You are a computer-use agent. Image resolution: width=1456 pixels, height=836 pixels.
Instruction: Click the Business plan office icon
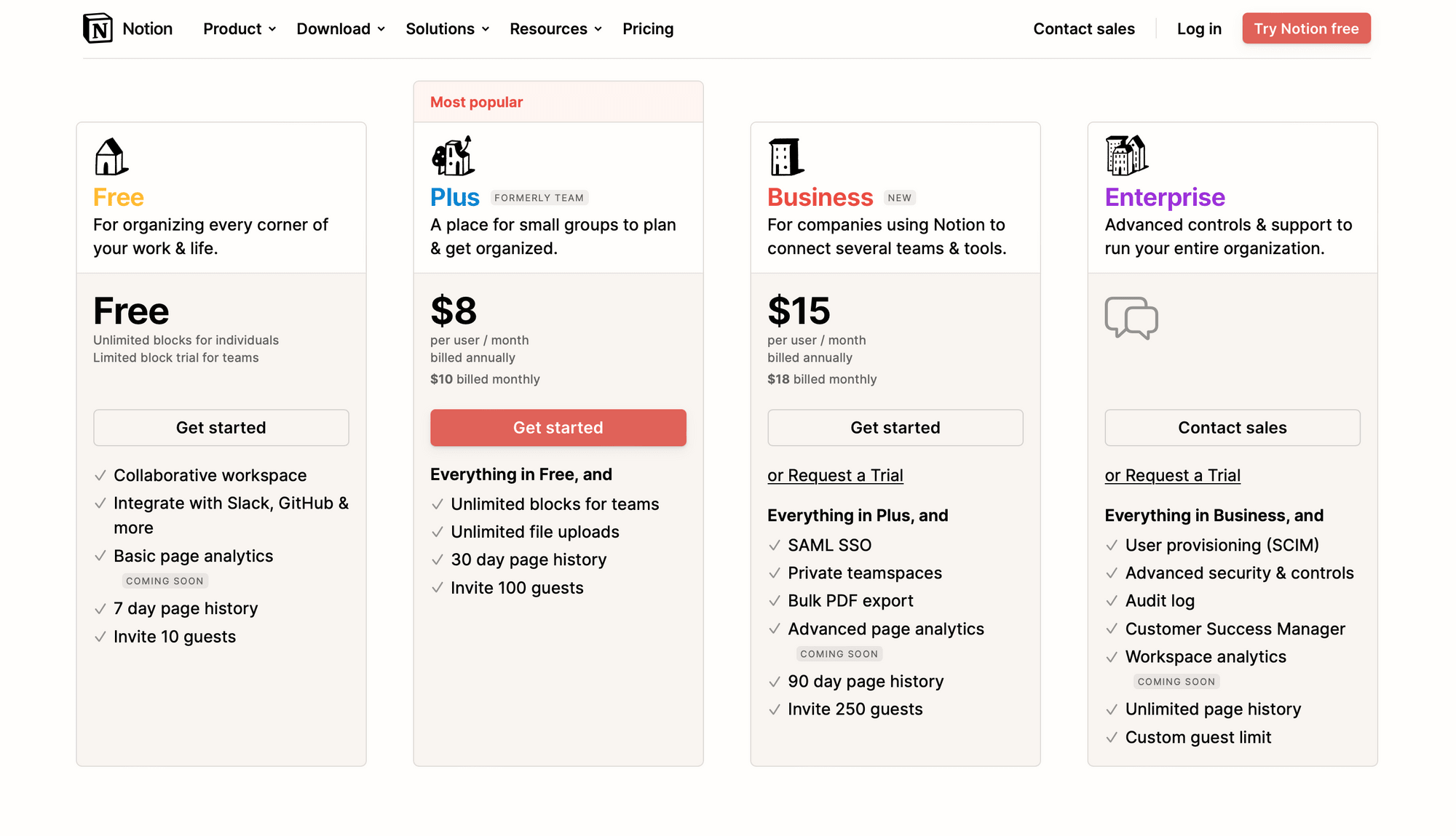pos(786,156)
